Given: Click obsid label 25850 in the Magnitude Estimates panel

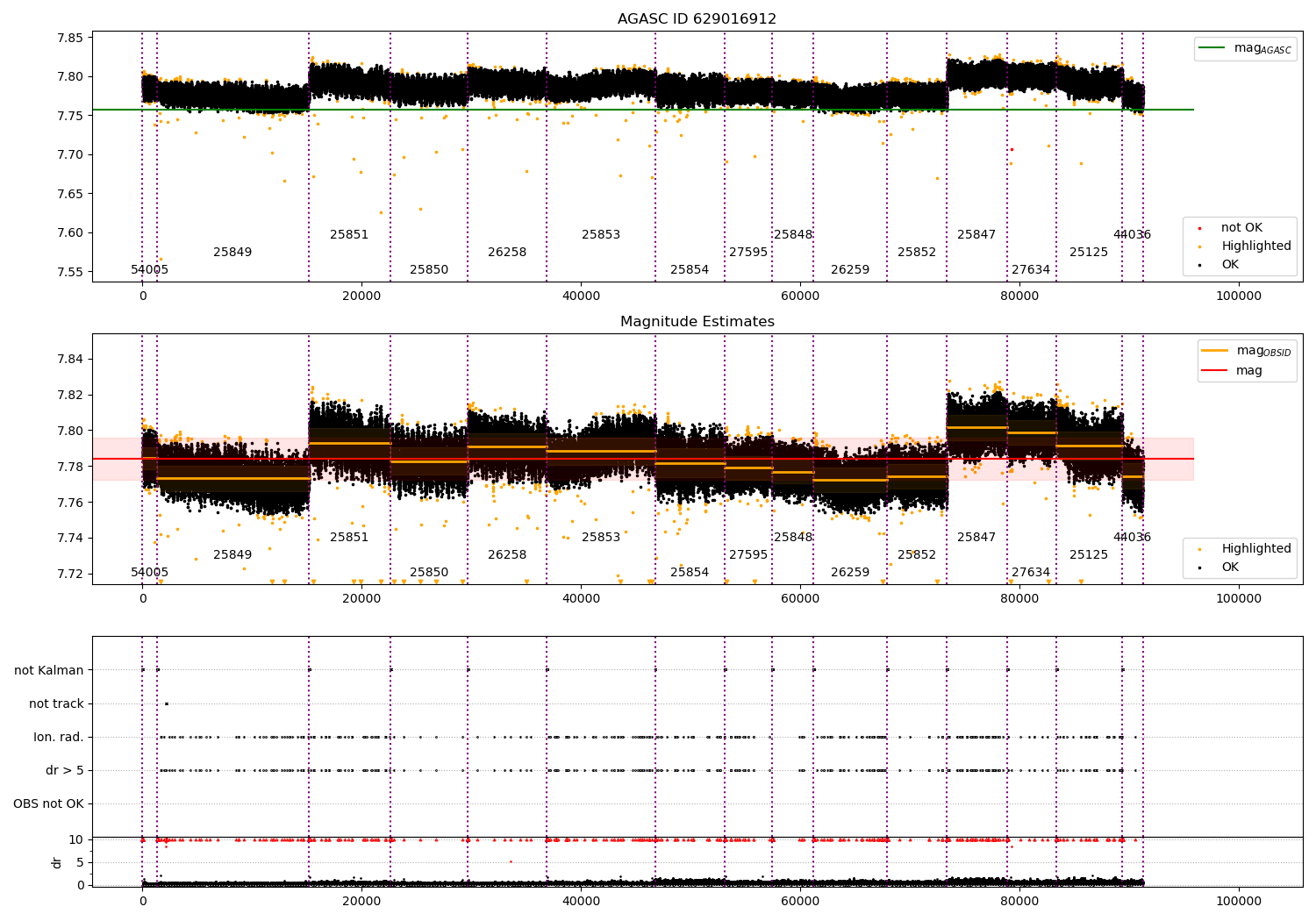Looking at the screenshot, I should click(429, 573).
